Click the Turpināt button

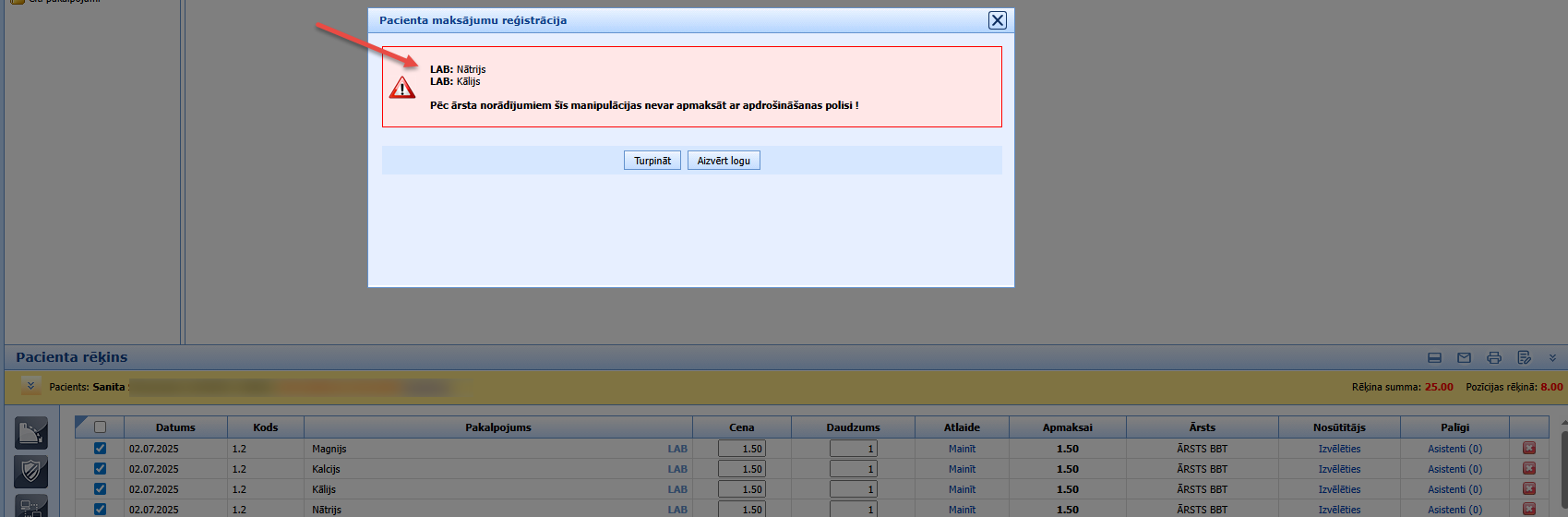[x=652, y=161]
